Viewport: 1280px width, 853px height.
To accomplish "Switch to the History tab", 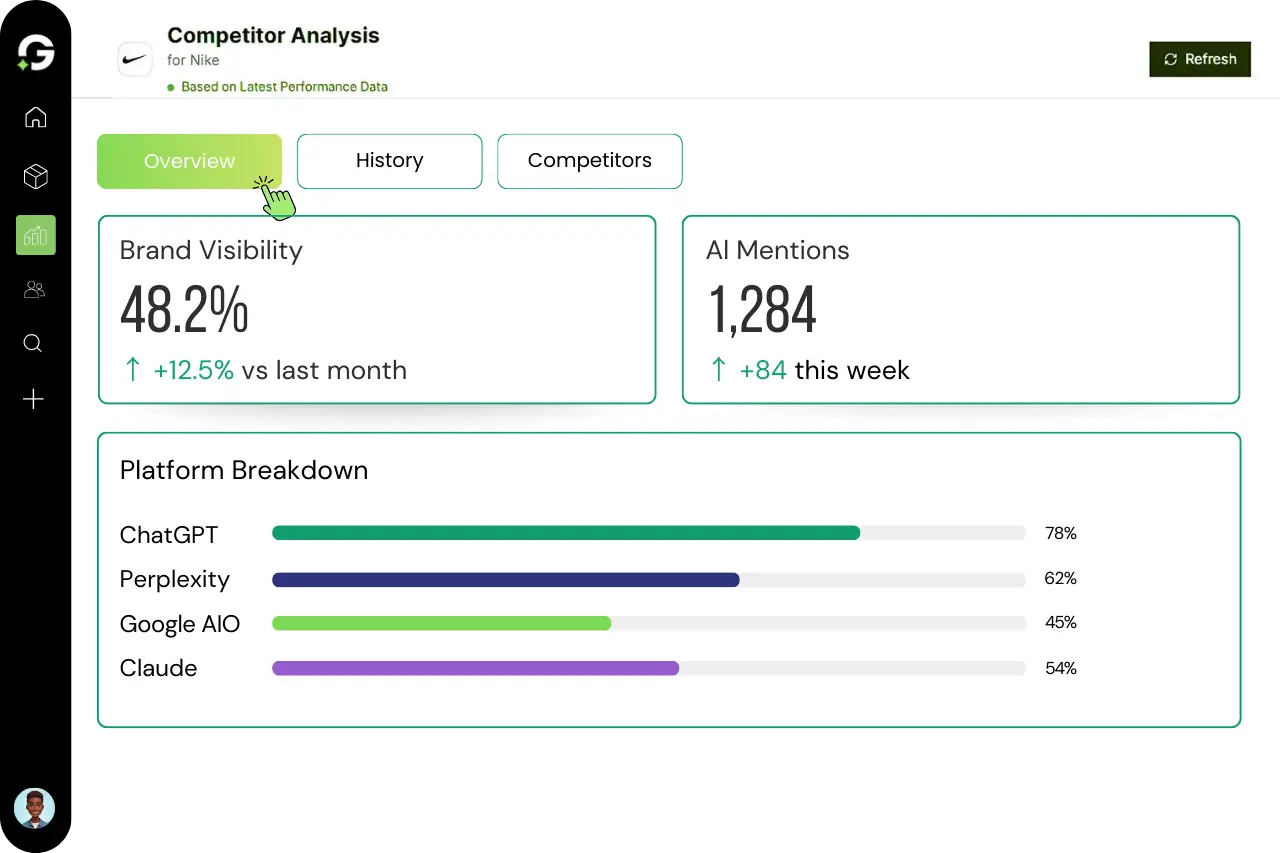I will coord(389,161).
